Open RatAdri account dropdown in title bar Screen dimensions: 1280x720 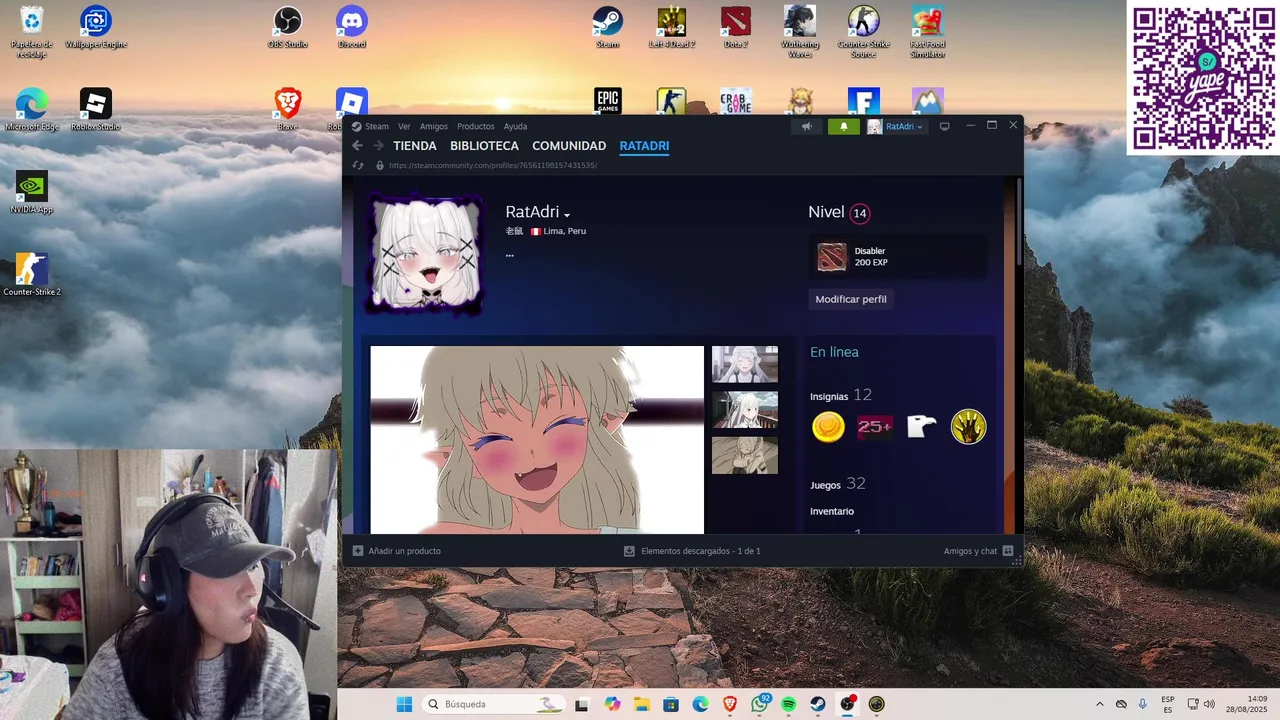(x=896, y=126)
